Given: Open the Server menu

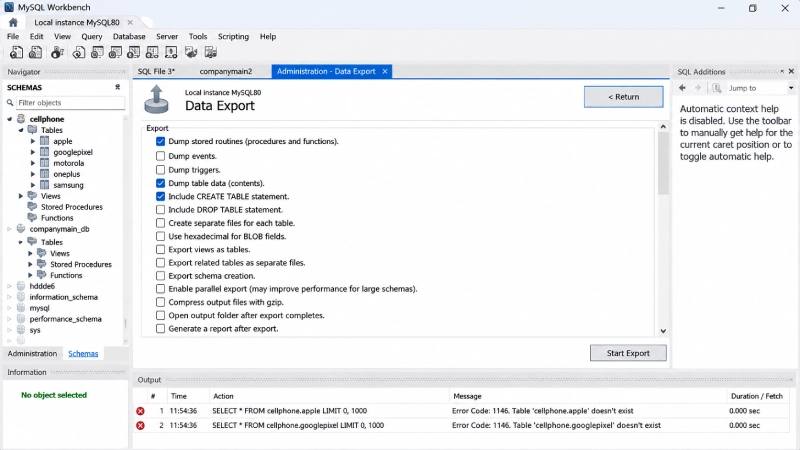Looking at the screenshot, I should point(167,37).
